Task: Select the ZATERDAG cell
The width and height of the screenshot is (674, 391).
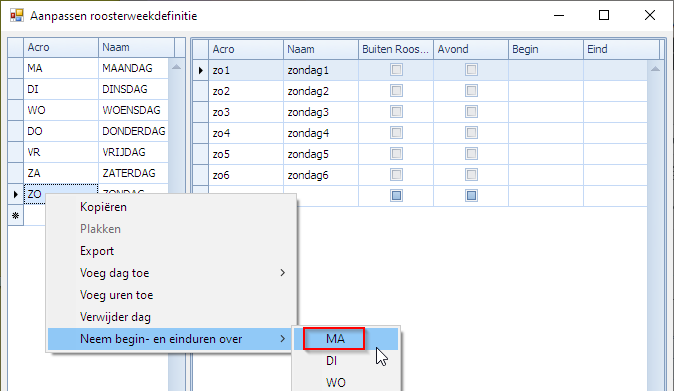Action: tap(133, 174)
